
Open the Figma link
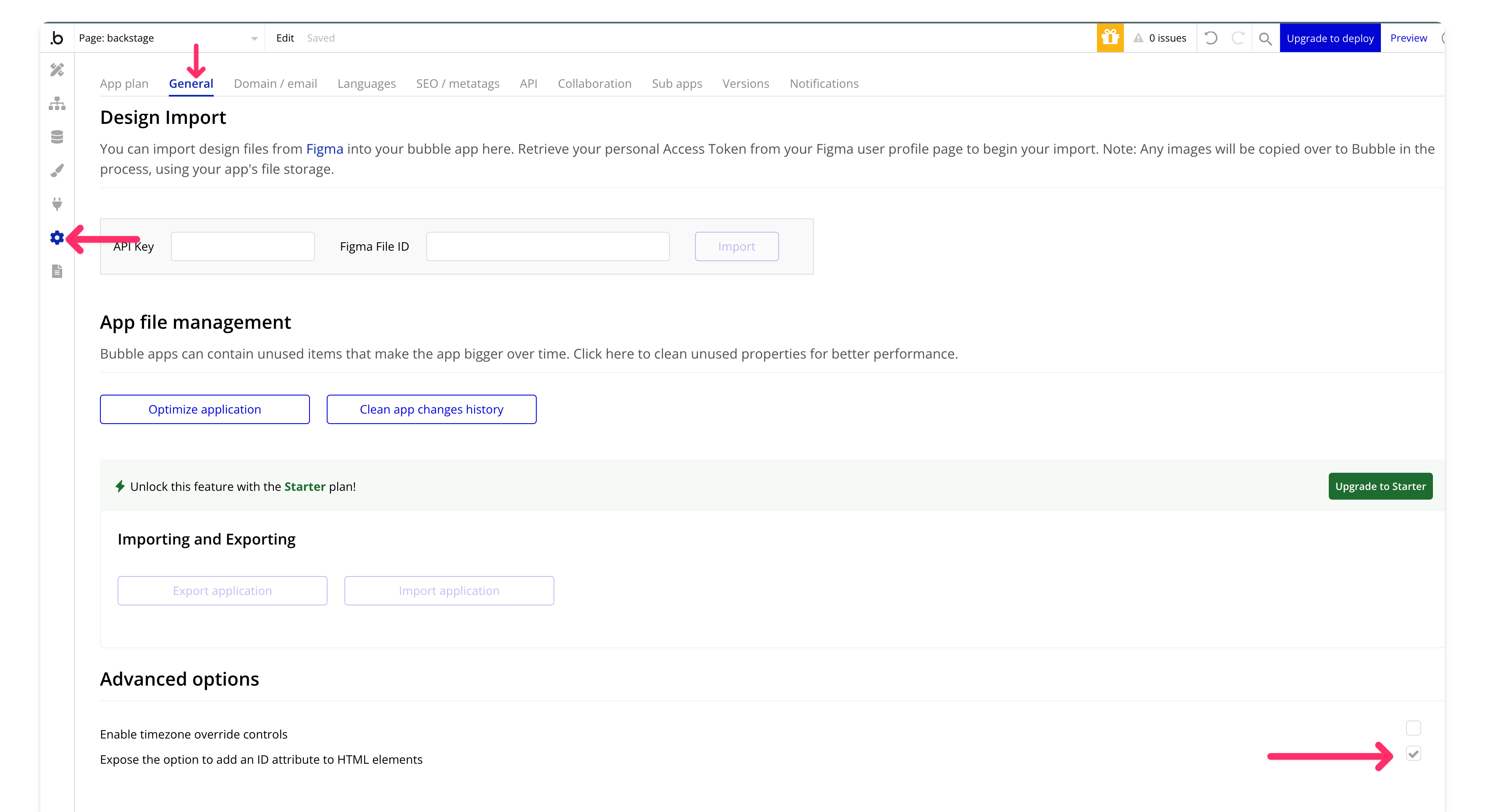pos(325,149)
